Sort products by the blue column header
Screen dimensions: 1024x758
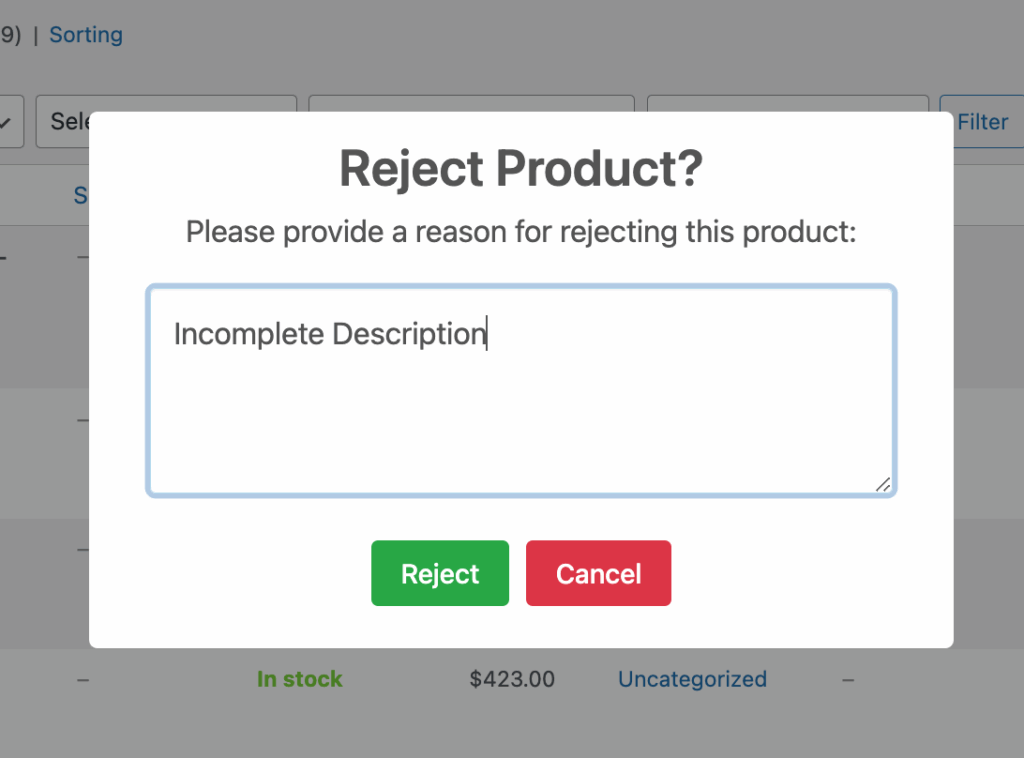[x=84, y=195]
